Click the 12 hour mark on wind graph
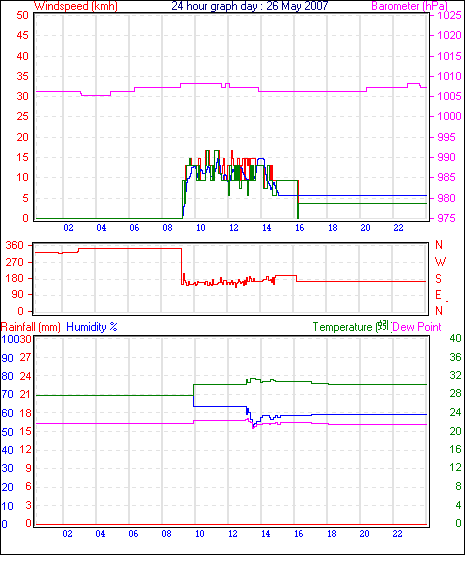 click(234, 228)
